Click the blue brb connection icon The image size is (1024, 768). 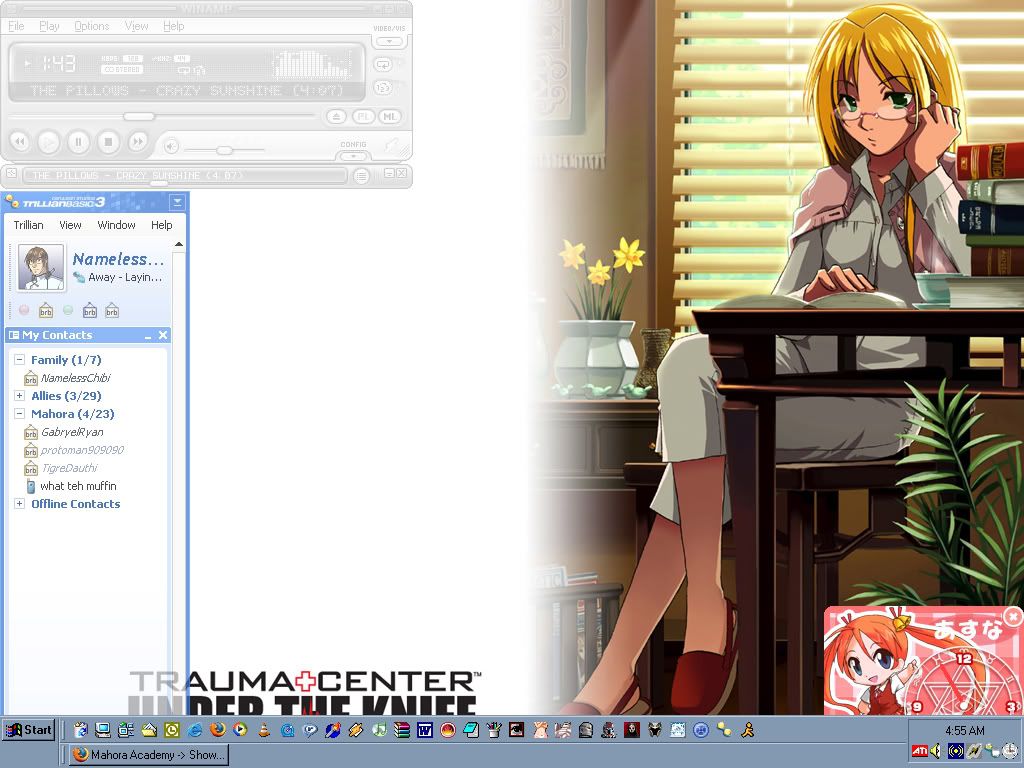90,310
